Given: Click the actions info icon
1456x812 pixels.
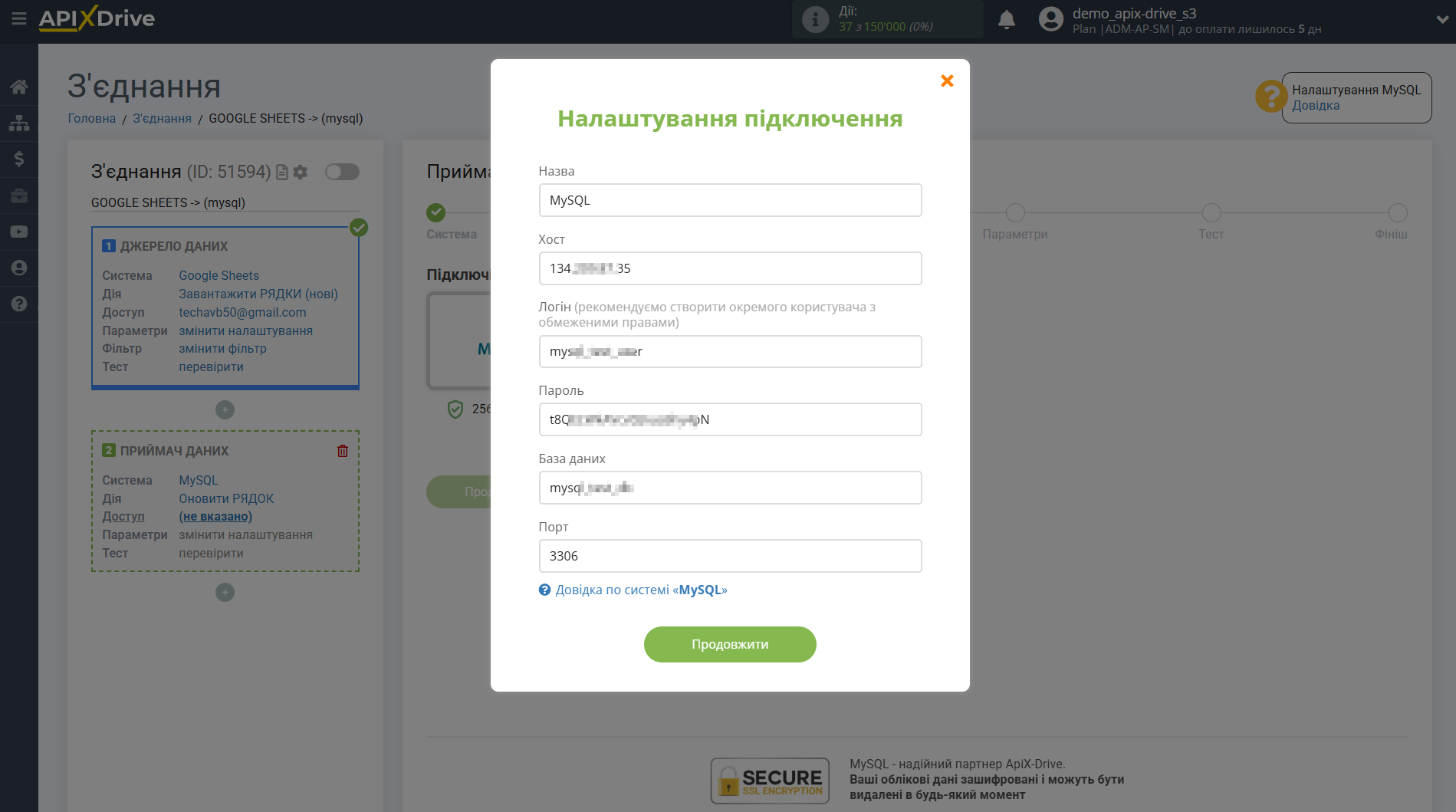Looking at the screenshot, I should (x=815, y=19).
